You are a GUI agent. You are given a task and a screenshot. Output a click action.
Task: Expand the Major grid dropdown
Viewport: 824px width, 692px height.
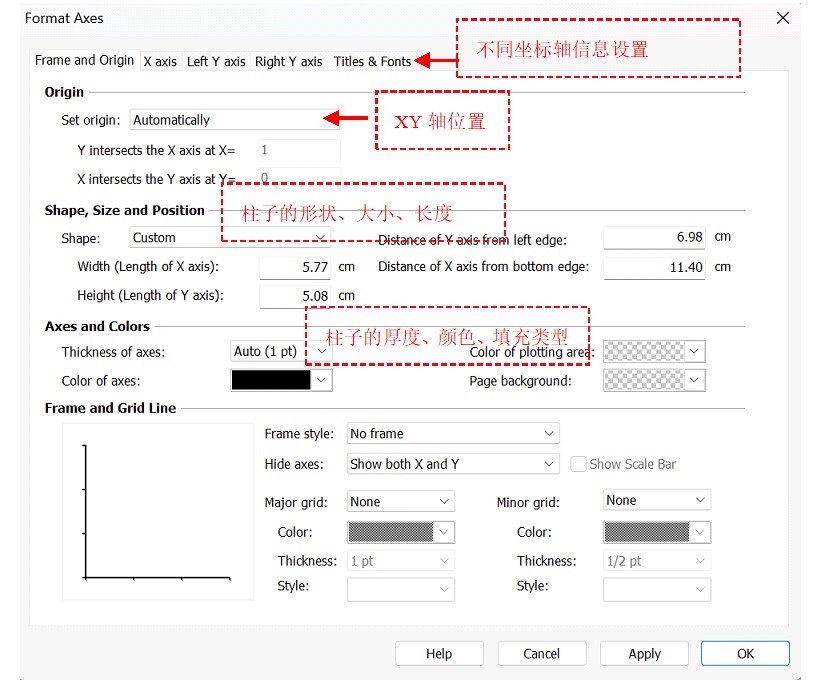(x=400, y=501)
